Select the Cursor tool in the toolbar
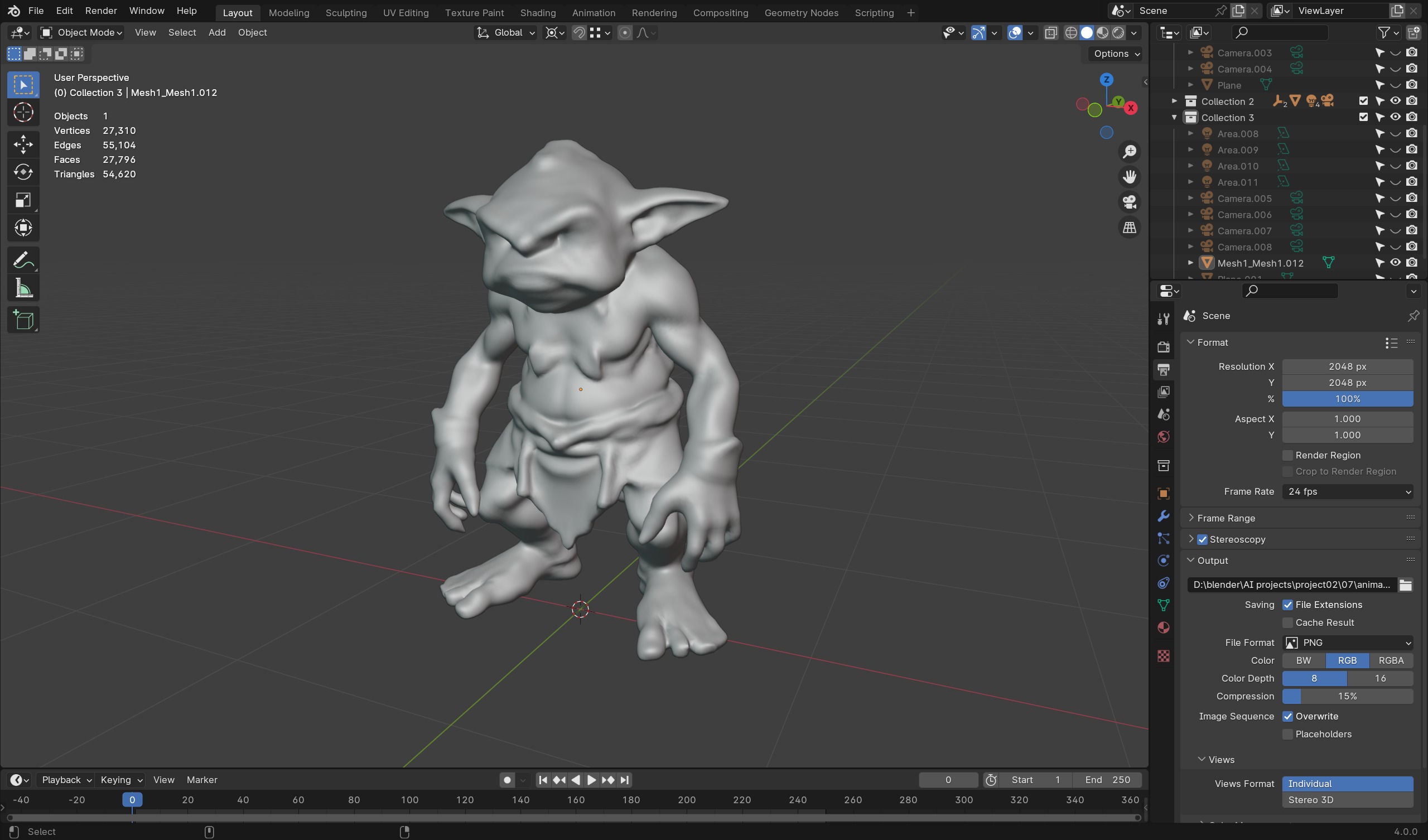The height and width of the screenshot is (840, 1428). [x=23, y=113]
